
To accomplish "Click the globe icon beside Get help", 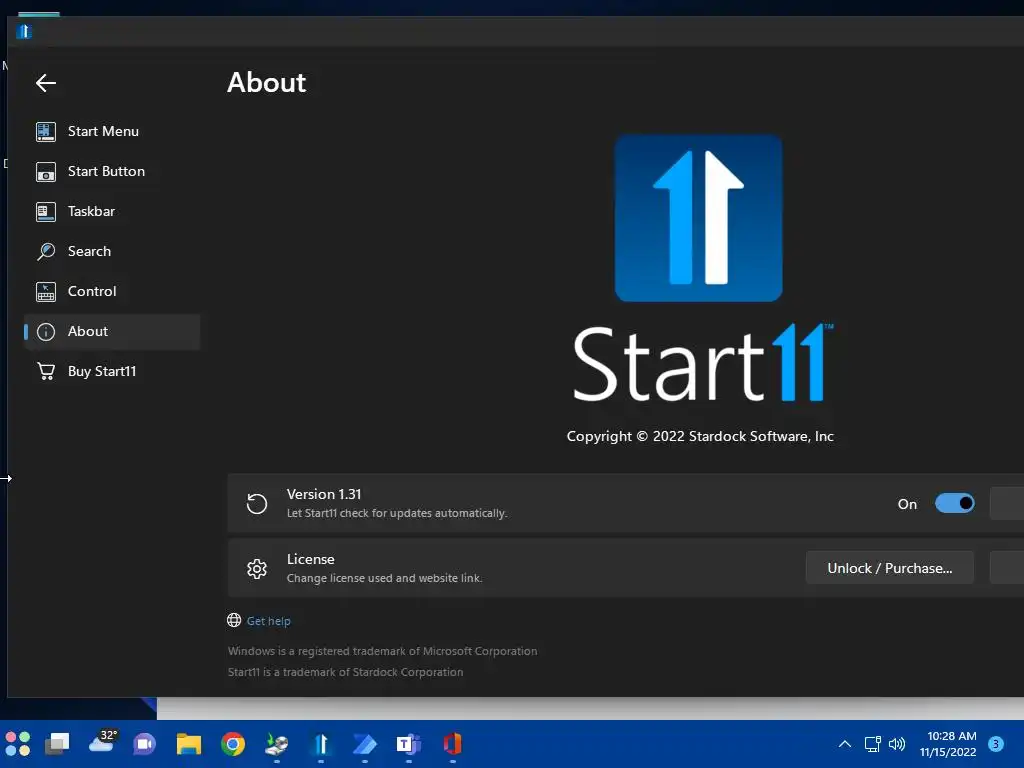I will tap(234, 620).
